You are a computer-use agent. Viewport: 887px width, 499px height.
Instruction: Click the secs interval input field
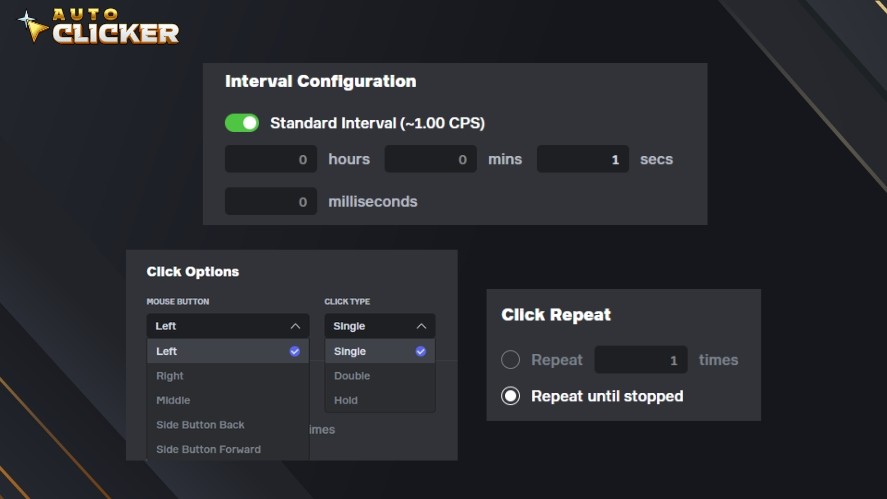point(583,159)
